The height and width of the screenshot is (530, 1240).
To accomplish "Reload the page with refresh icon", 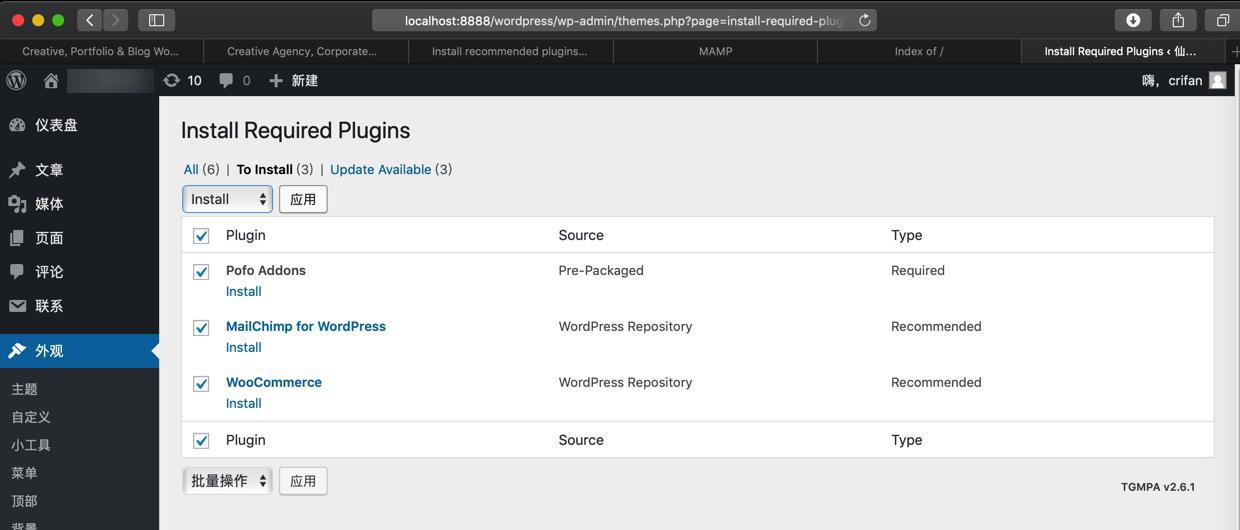I will pyautogui.click(x=865, y=20).
